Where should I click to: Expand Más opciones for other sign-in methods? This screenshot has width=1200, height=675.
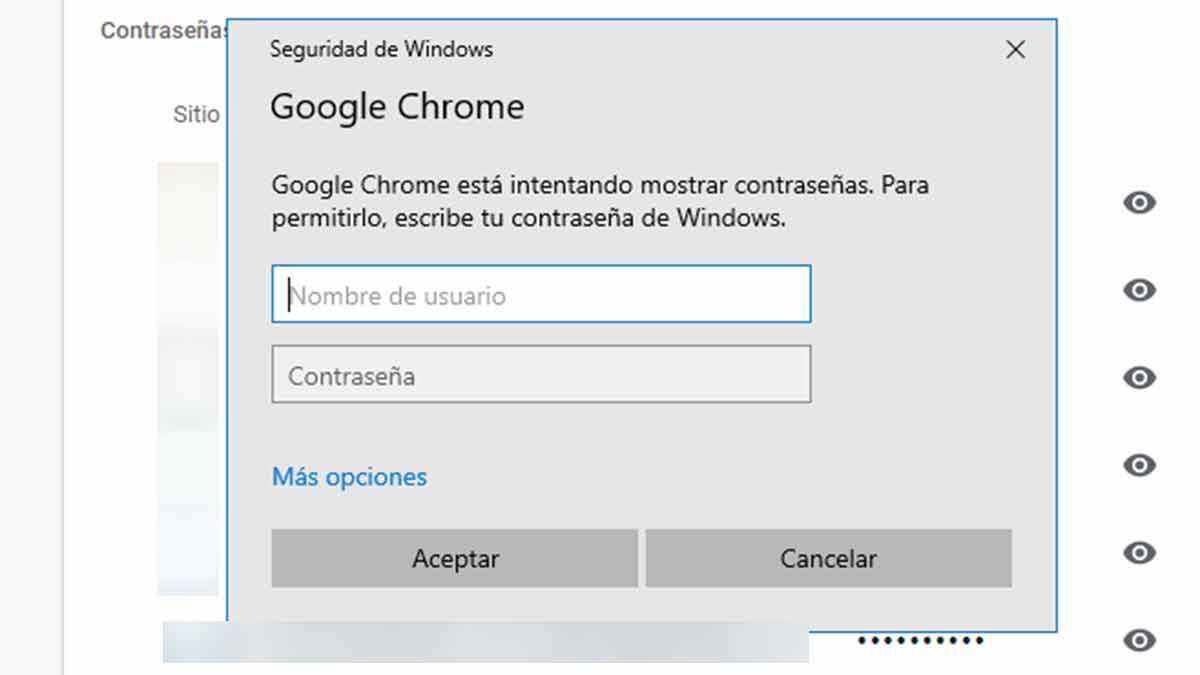348,477
